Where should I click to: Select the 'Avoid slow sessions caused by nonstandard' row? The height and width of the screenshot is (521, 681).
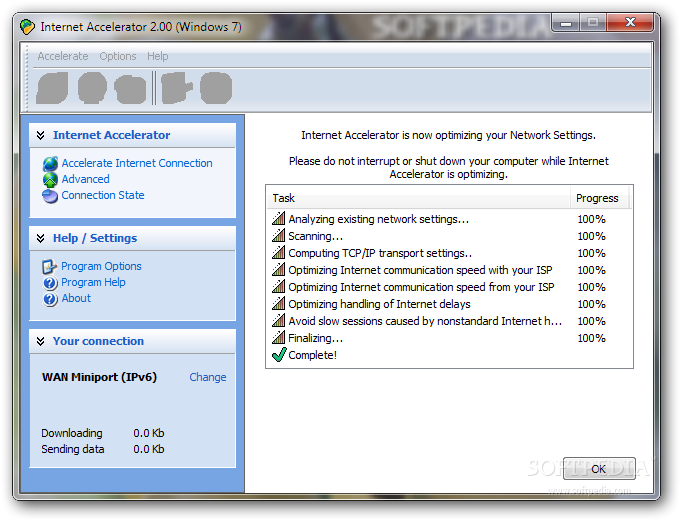(449, 320)
